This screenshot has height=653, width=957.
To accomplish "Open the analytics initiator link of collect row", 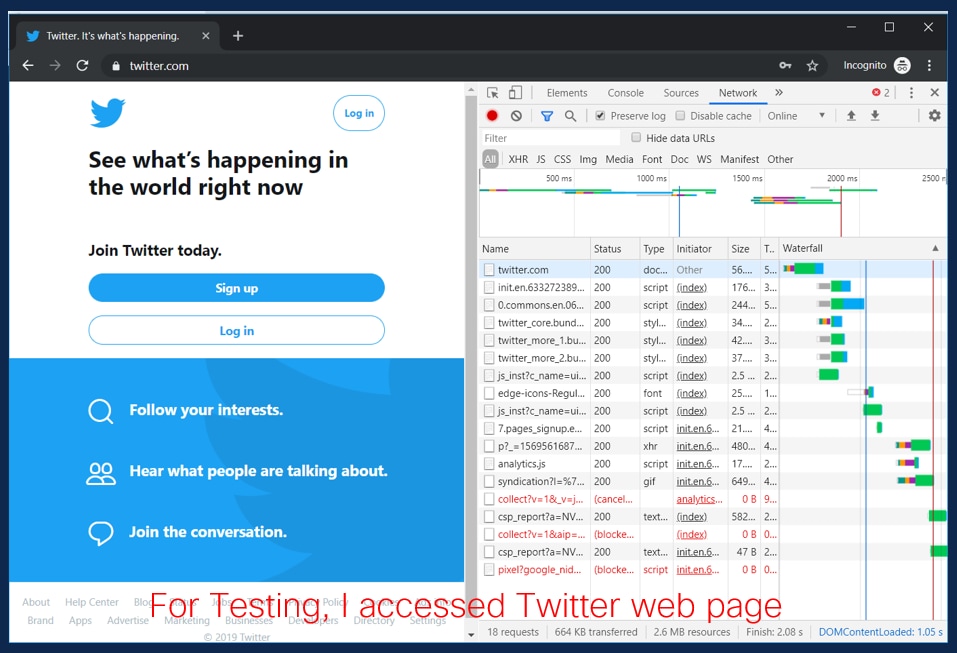I will pyautogui.click(x=699, y=499).
